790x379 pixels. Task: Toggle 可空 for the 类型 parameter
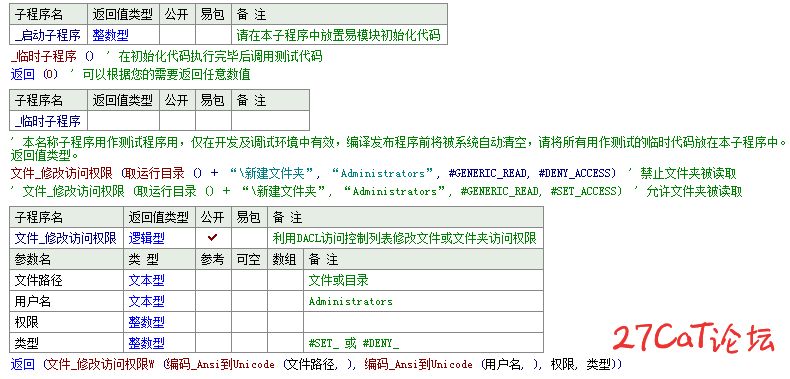[x=249, y=343]
